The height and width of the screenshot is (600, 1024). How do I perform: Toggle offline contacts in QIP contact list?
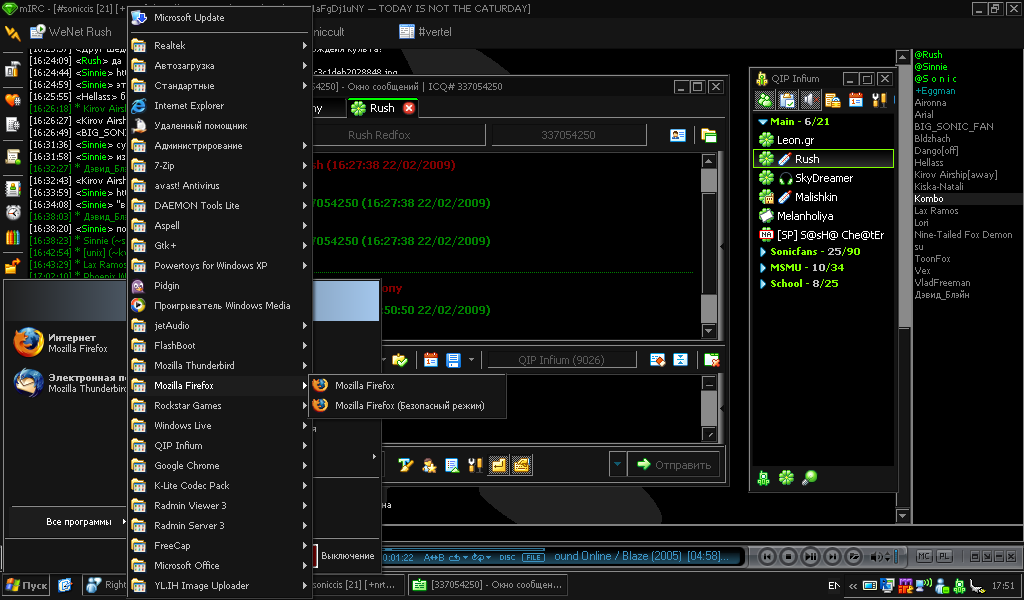pyautogui.click(x=765, y=100)
